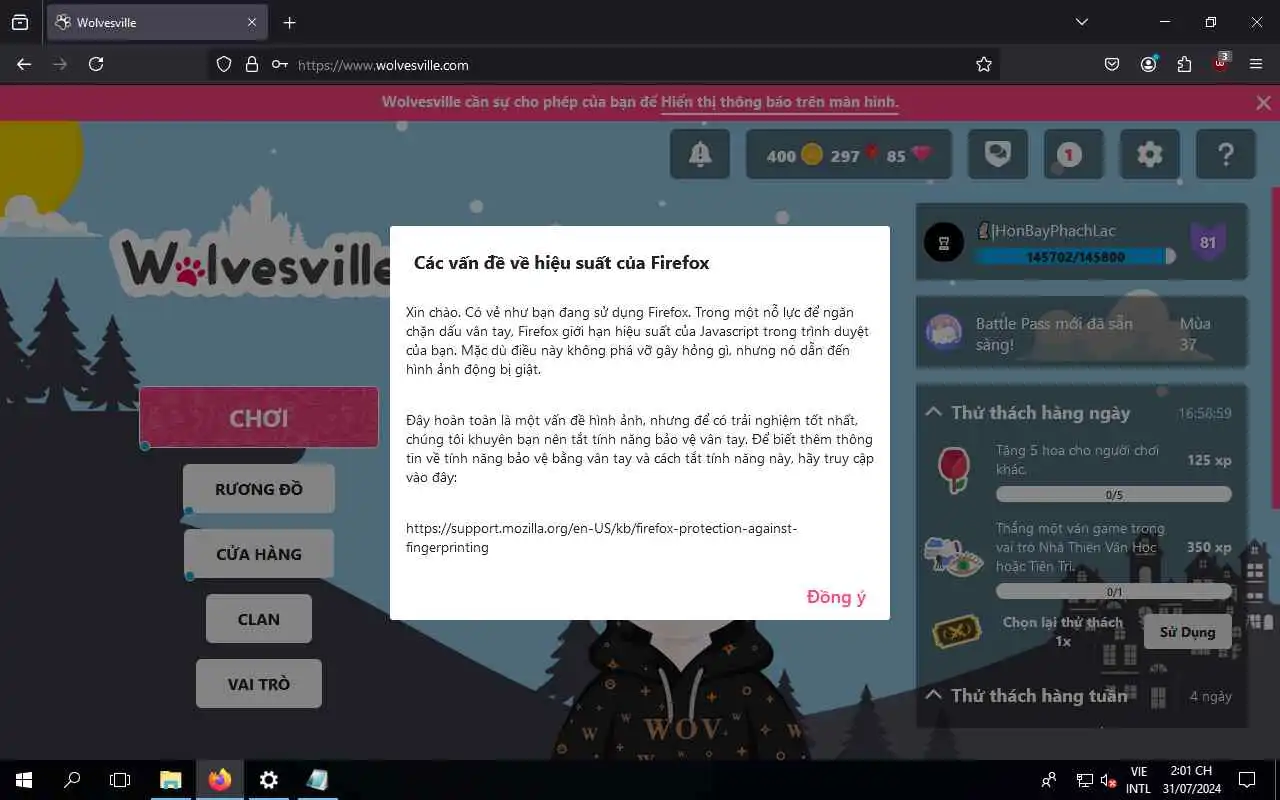Open CỬA HÀNG shop

point(259,554)
